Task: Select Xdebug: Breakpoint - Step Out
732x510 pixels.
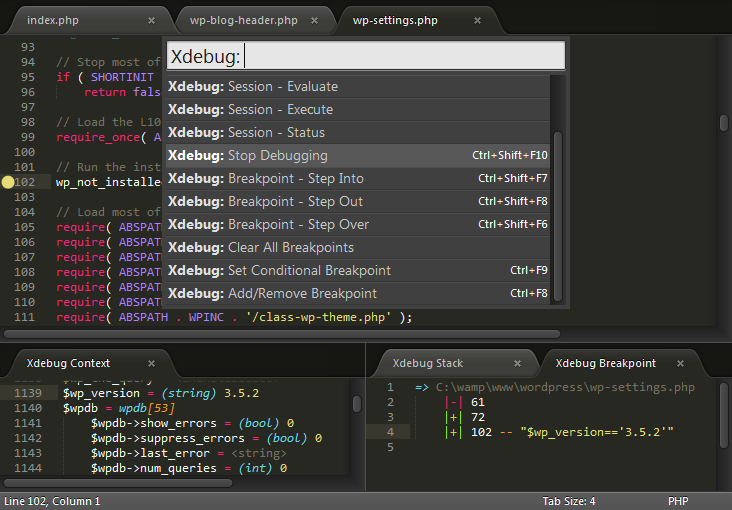Action: coord(358,201)
